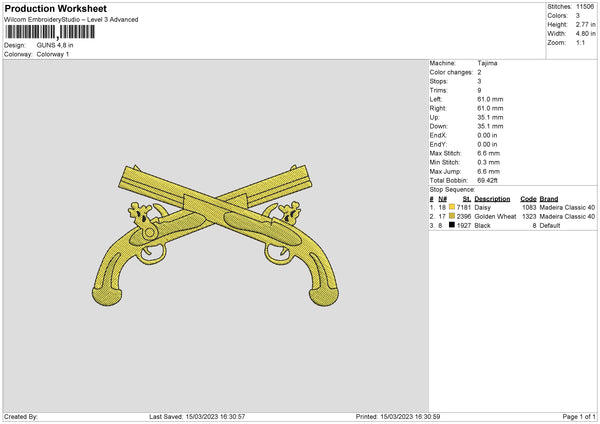600x424 pixels.
Task: Click the 'Default' brand cell
Action: click(x=550, y=226)
